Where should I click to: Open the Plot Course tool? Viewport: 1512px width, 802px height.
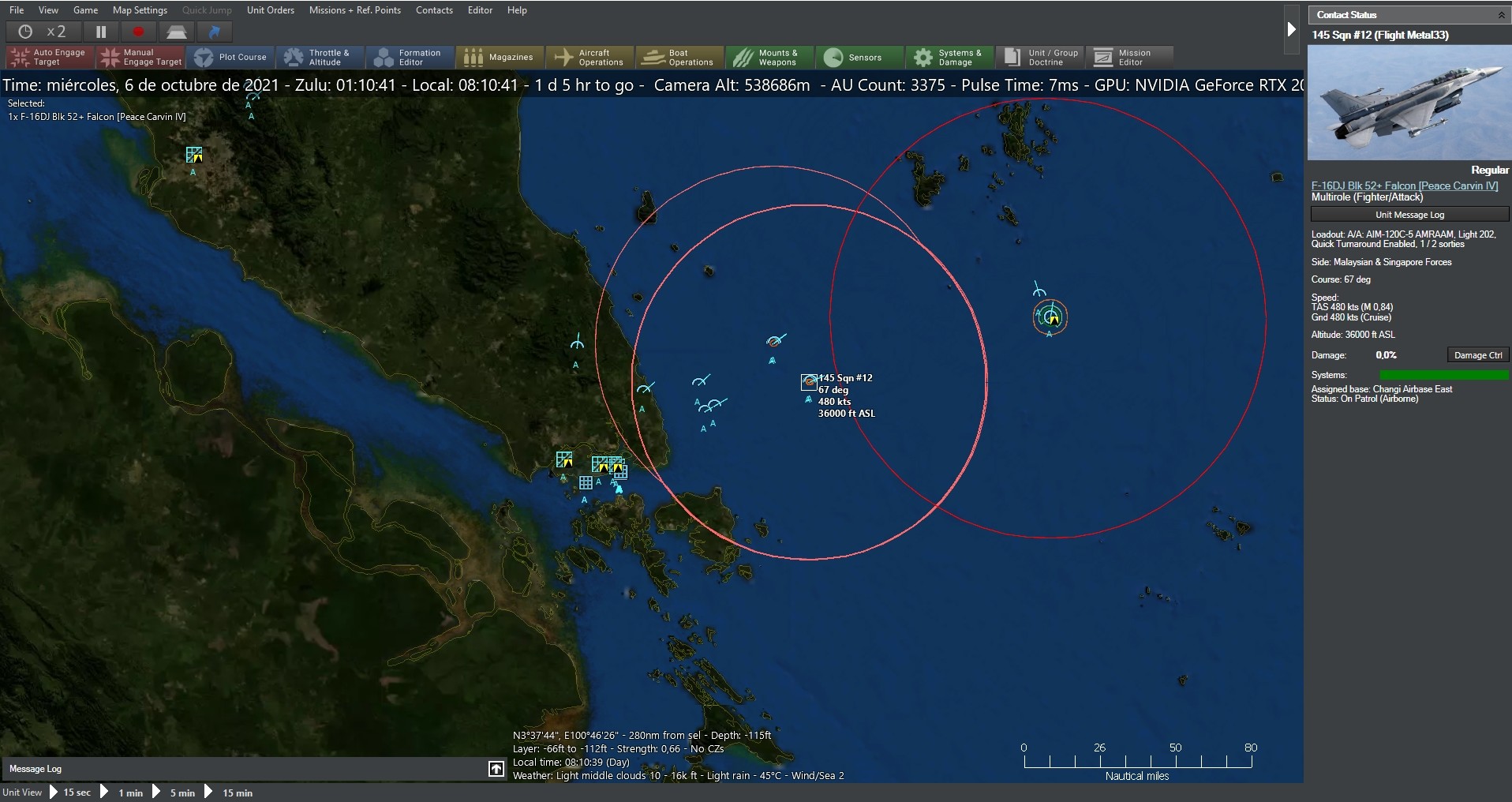[230, 57]
